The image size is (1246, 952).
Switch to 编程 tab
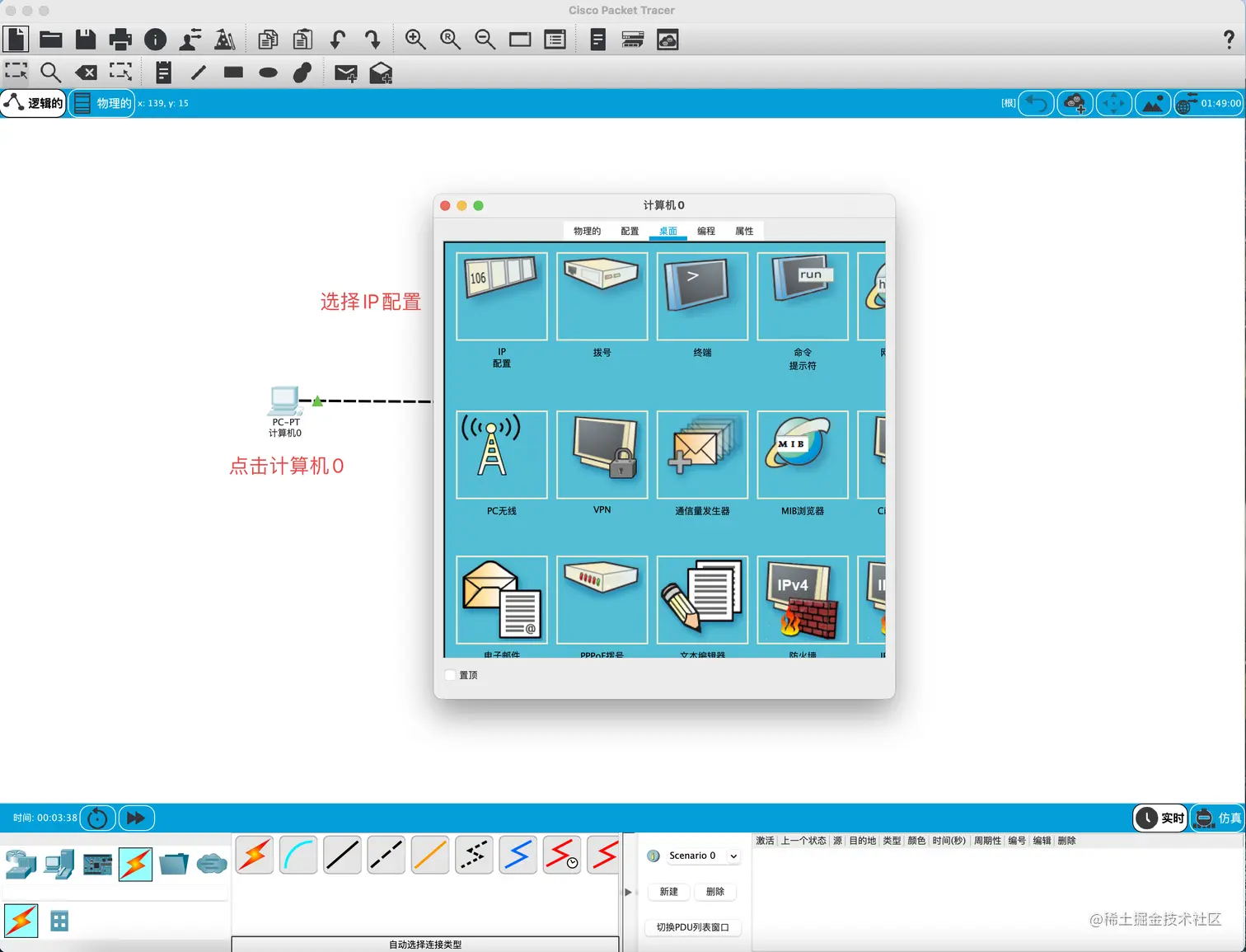click(x=705, y=231)
